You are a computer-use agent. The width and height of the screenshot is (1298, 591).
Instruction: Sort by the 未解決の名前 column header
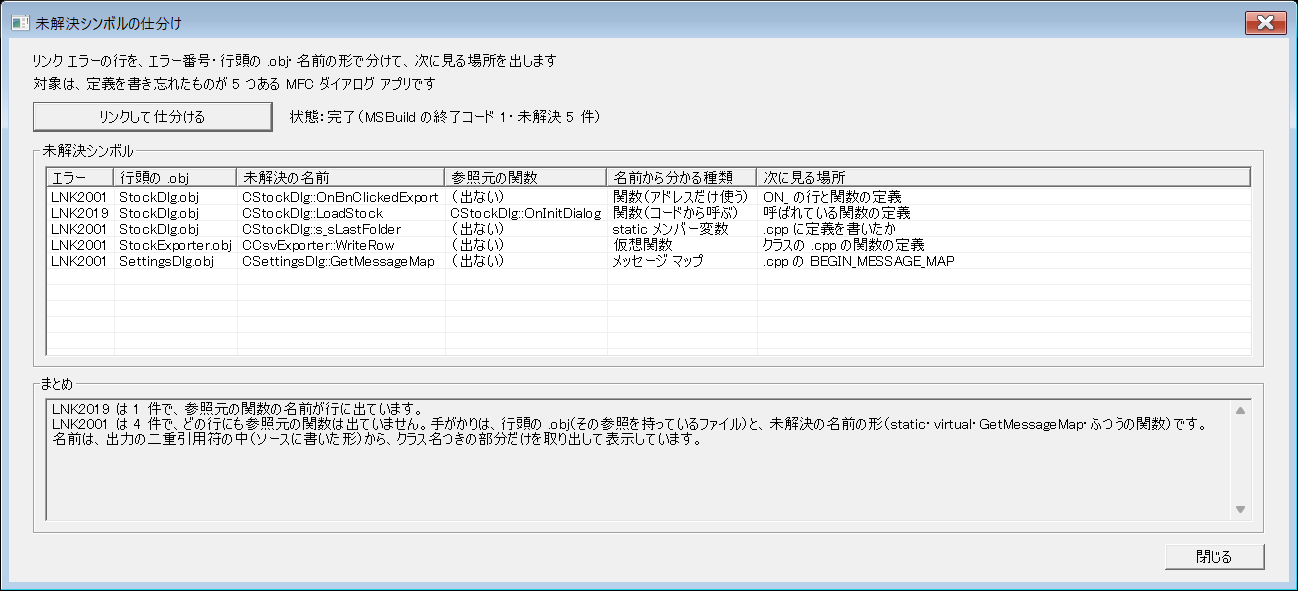(x=341, y=177)
